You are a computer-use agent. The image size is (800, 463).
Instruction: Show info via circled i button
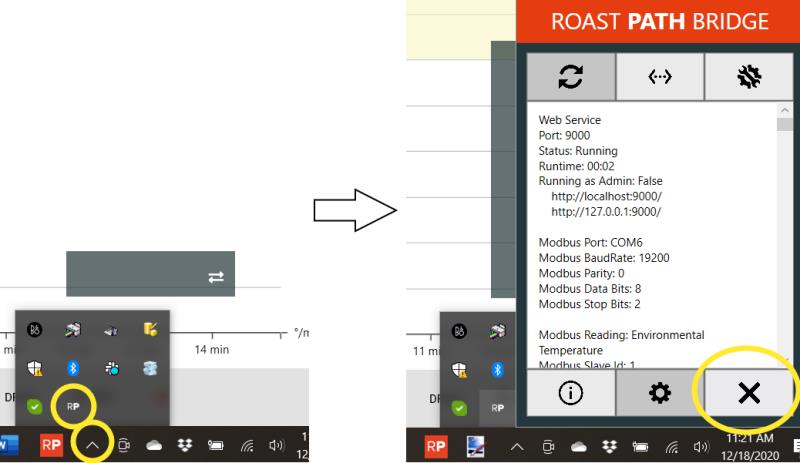[570, 393]
